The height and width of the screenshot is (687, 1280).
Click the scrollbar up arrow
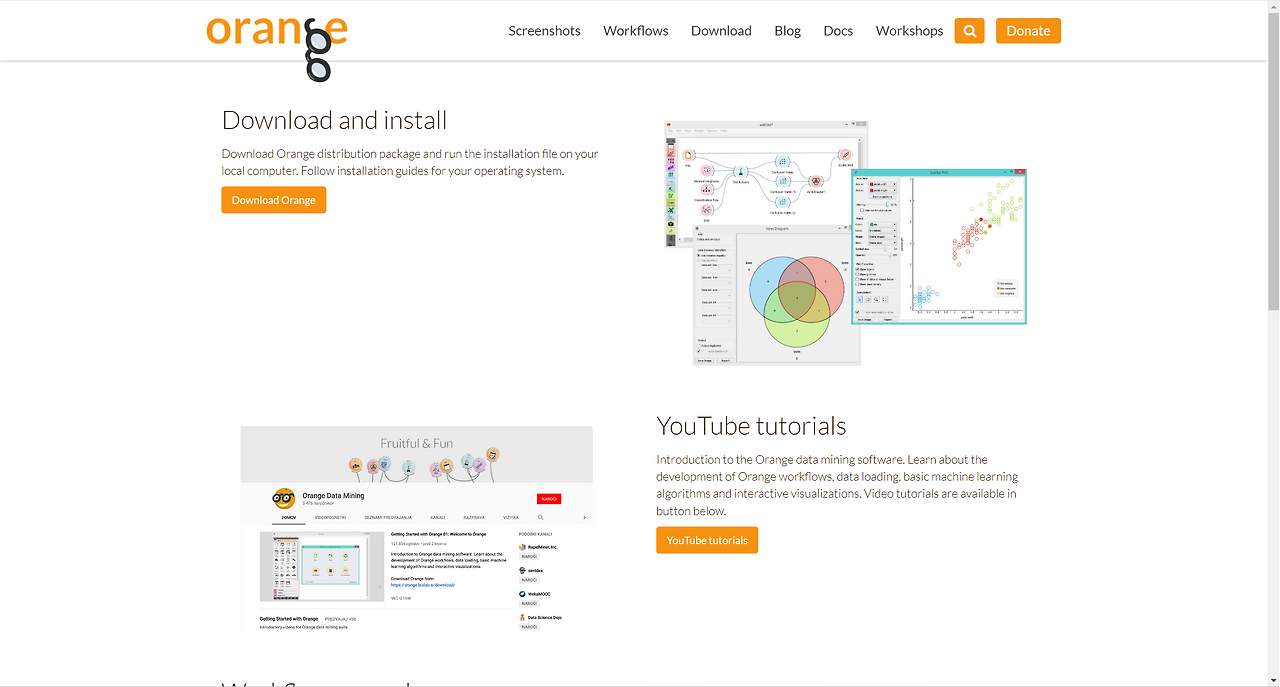1273,7
